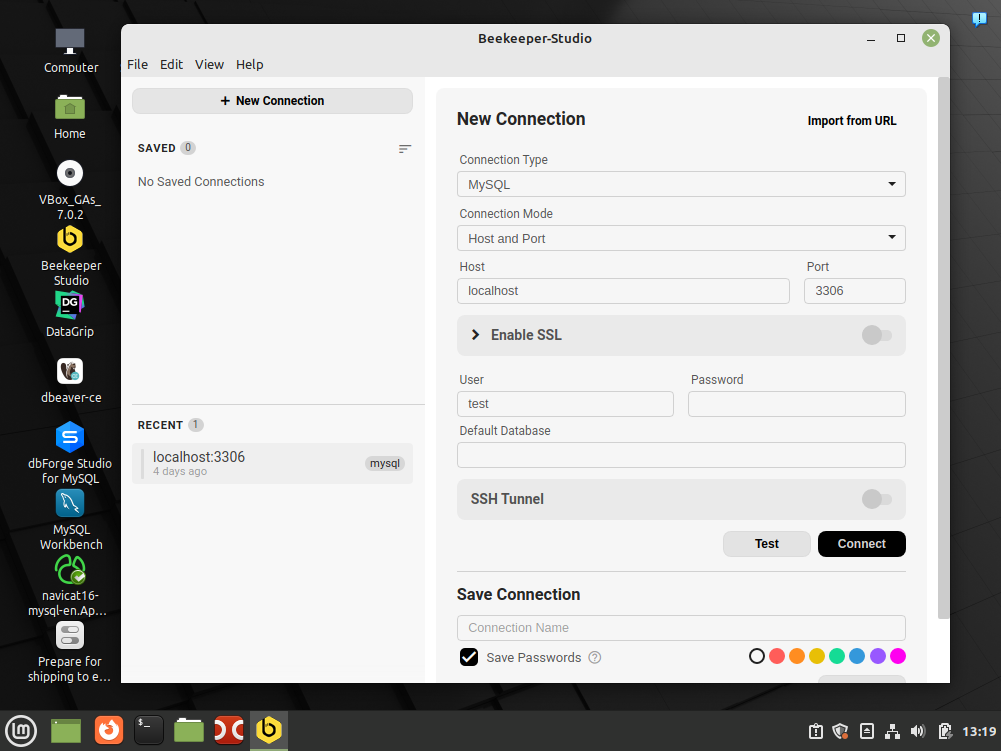Open the VBox_GAs_7.0.2 disc icon
The image size is (1001, 751).
tap(70, 190)
